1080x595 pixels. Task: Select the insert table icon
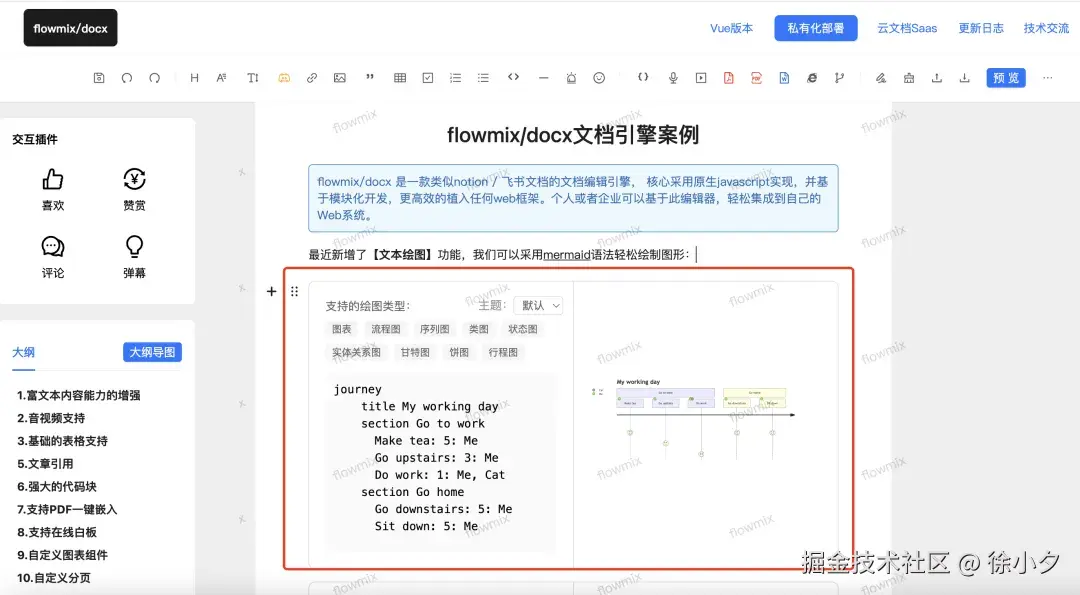[398, 77]
